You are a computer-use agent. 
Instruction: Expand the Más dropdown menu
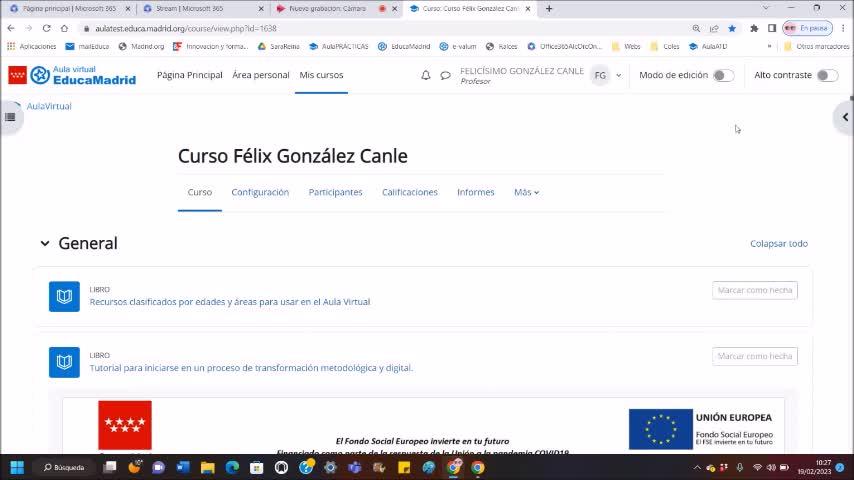tap(526, 192)
